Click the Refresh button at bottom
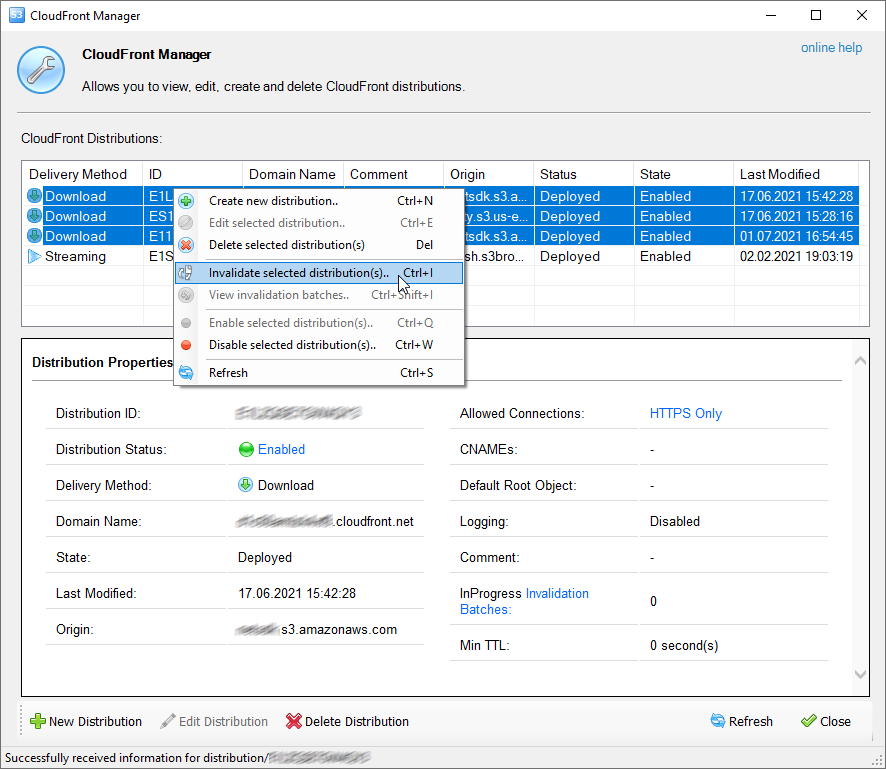The width and height of the screenshot is (886, 769). click(741, 722)
